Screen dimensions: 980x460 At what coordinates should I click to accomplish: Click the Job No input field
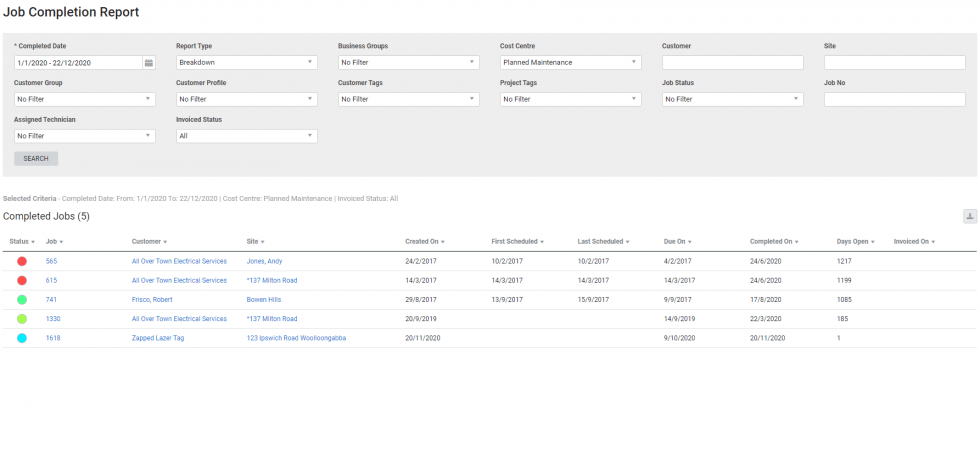click(x=894, y=99)
